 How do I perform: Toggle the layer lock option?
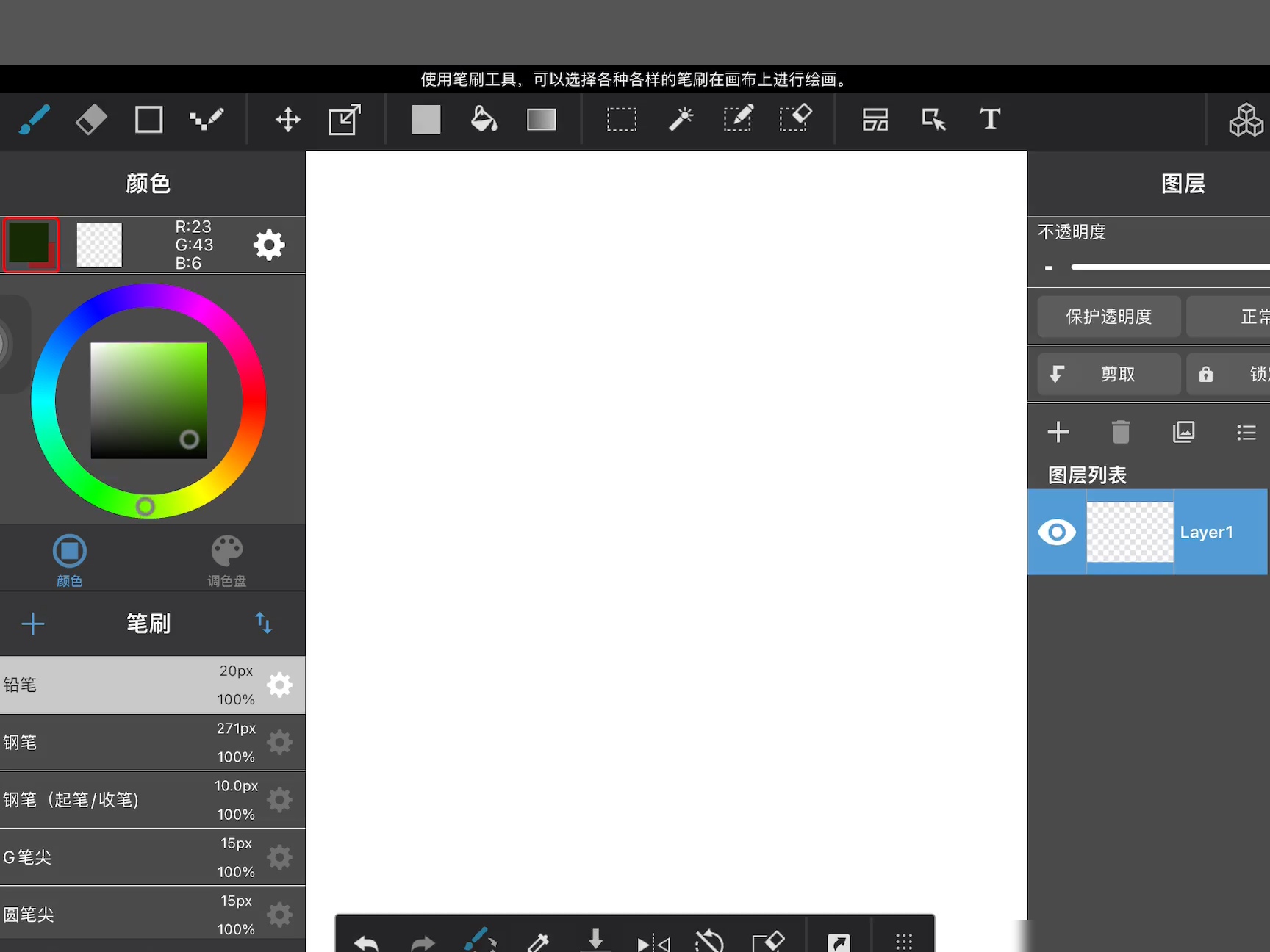(1229, 374)
